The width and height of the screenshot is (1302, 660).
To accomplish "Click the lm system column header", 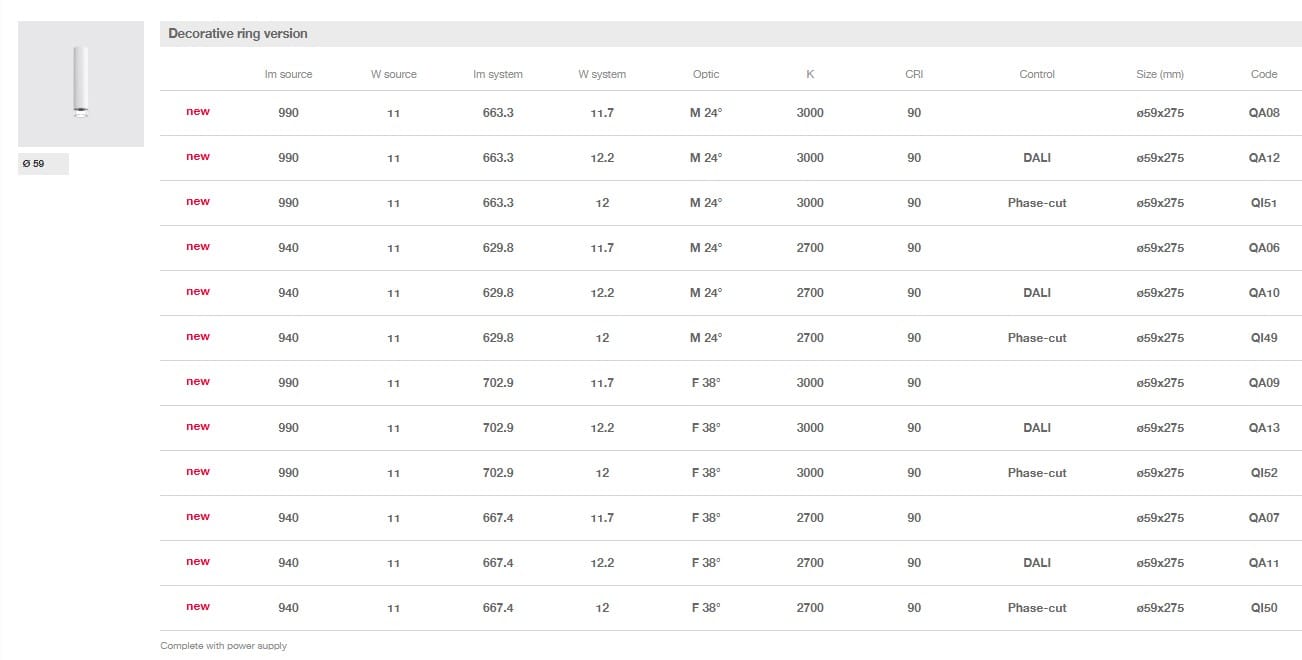I will 498,74.
